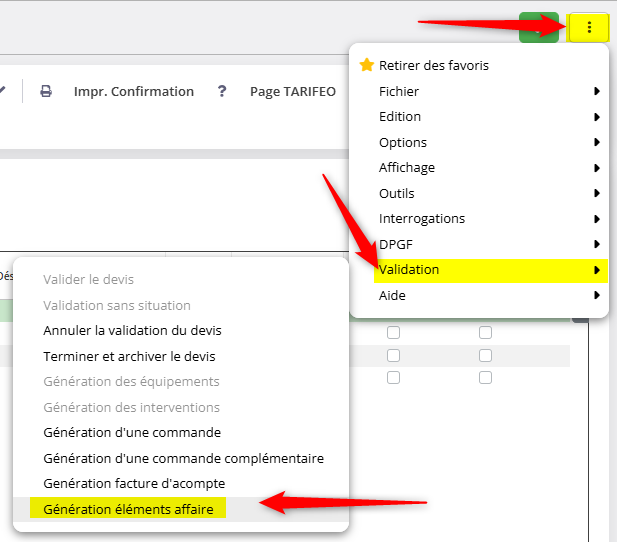This screenshot has width=617, height=542.
Task: Click Génération des équipements entry
Action: coord(131,381)
